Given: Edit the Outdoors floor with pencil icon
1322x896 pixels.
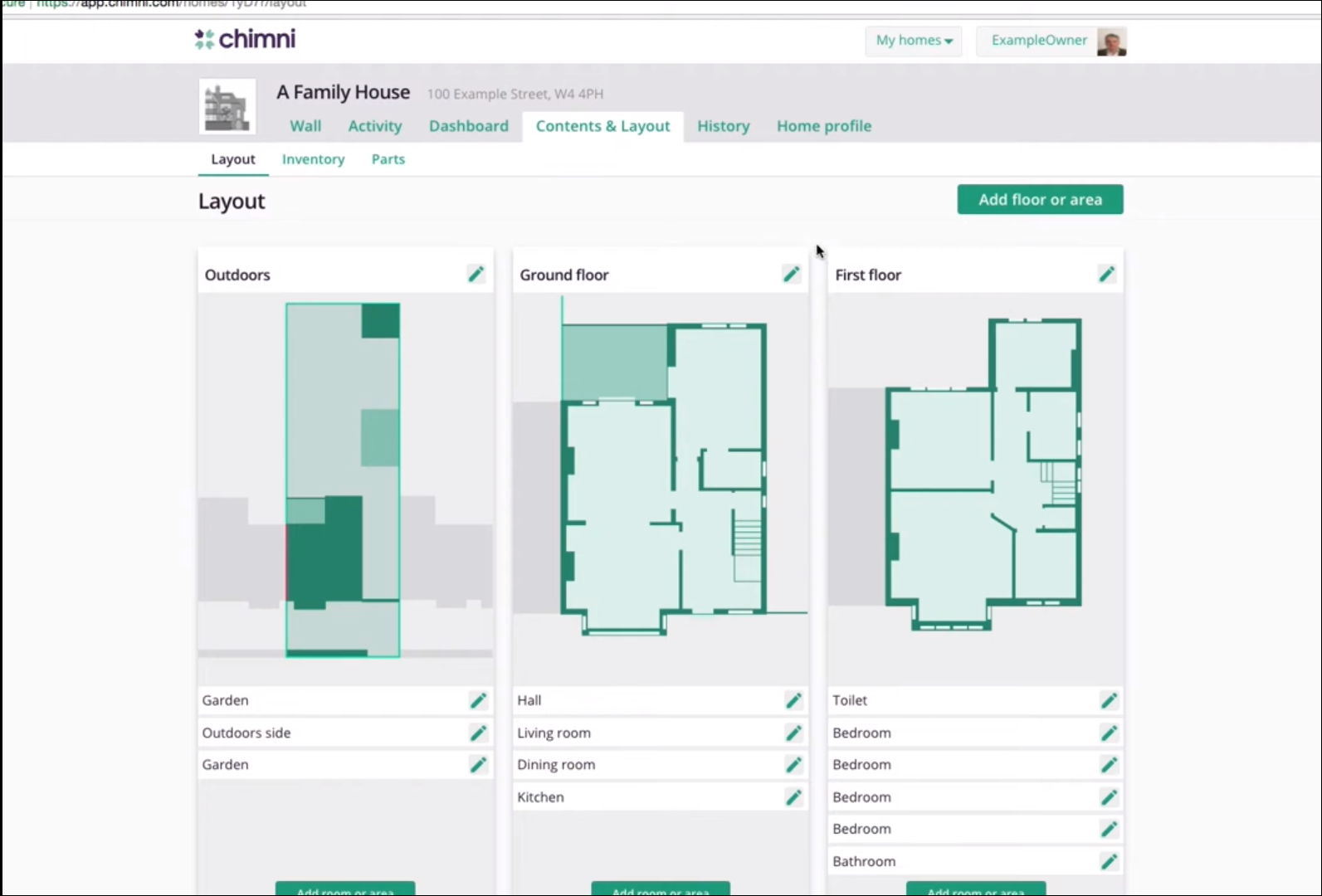Looking at the screenshot, I should (x=476, y=274).
